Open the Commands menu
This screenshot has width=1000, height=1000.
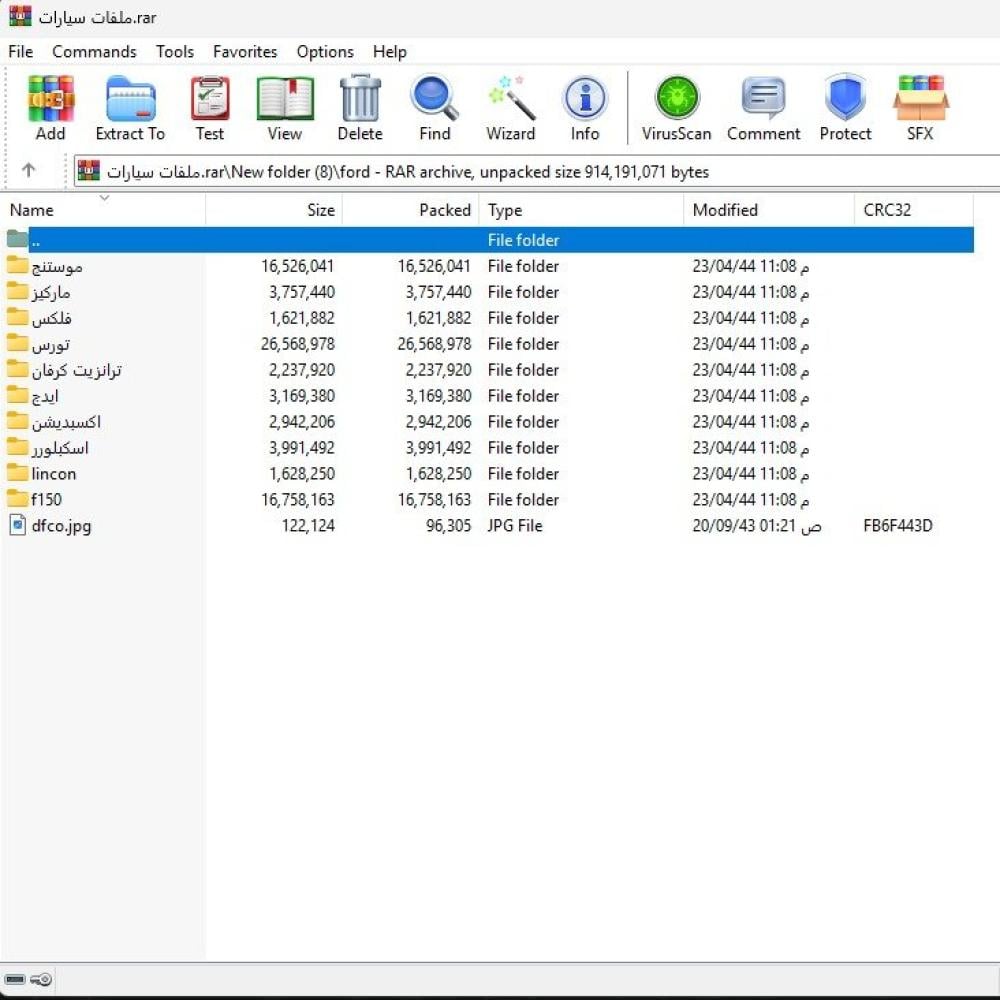tap(94, 52)
